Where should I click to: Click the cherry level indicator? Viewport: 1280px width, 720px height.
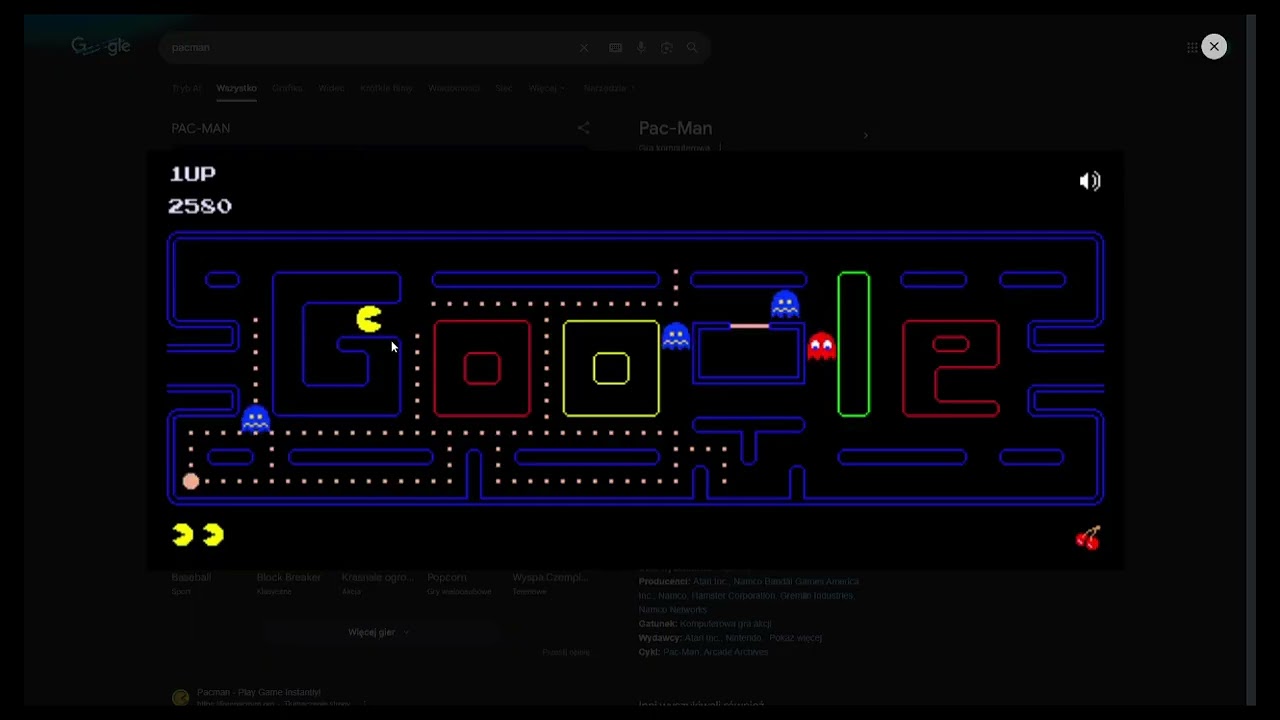click(x=1088, y=538)
